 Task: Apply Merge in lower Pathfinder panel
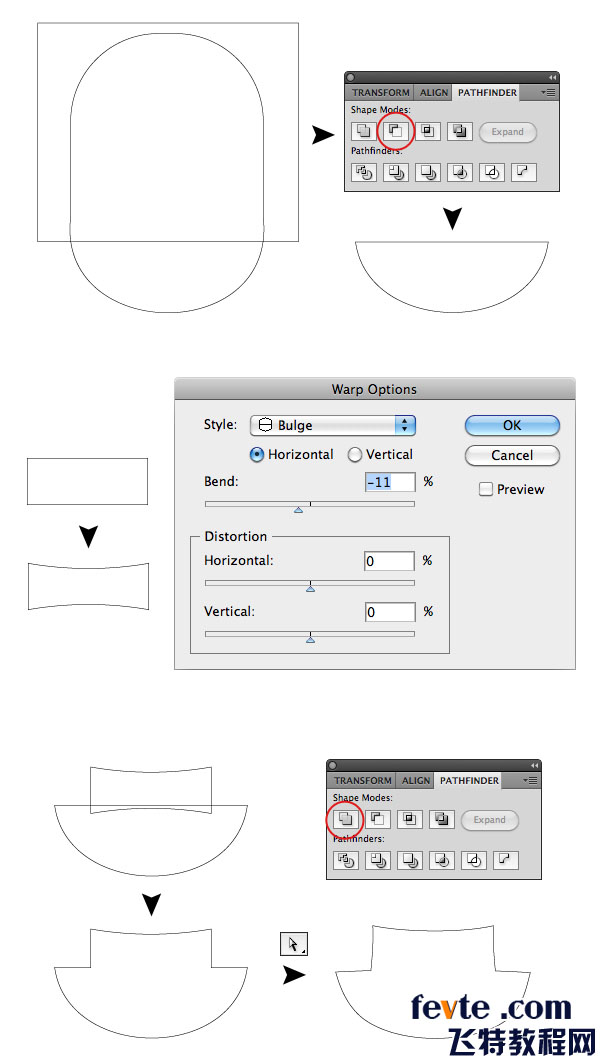[x=410, y=860]
